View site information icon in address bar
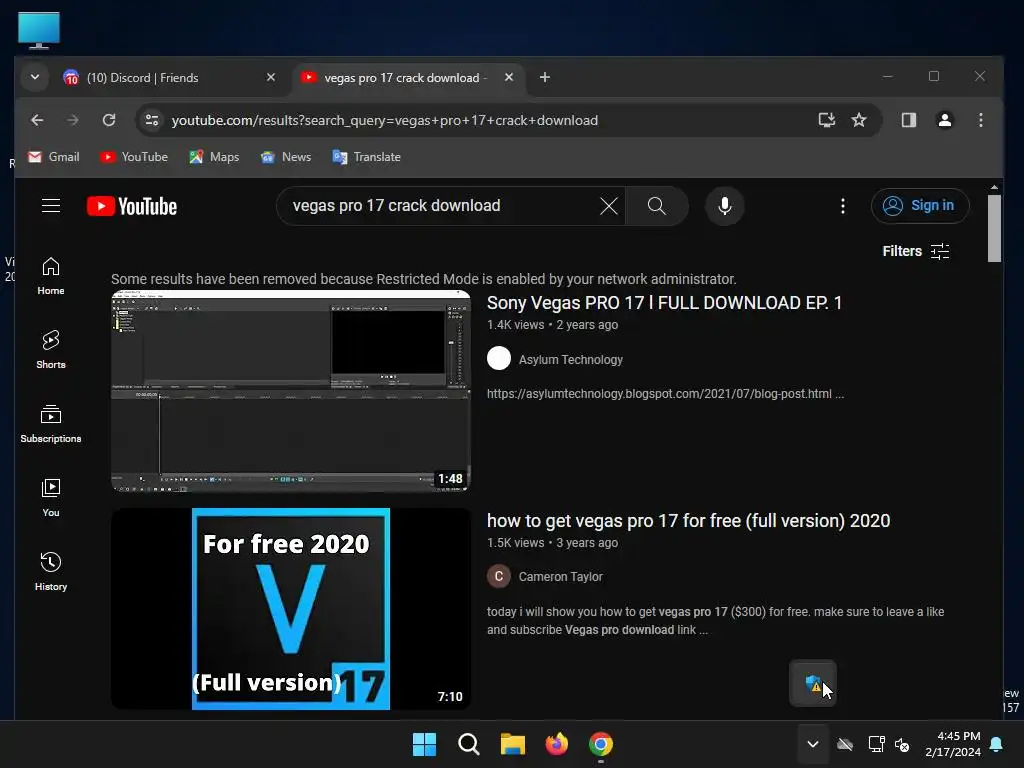This screenshot has height=768, width=1024. coord(152,120)
